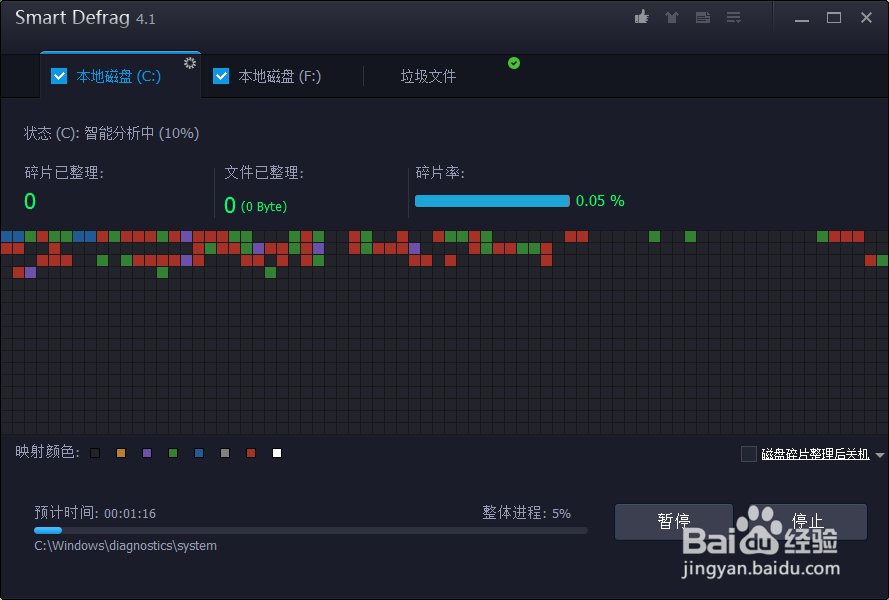Select the green map color swatch
The height and width of the screenshot is (600, 889).
[x=173, y=453]
